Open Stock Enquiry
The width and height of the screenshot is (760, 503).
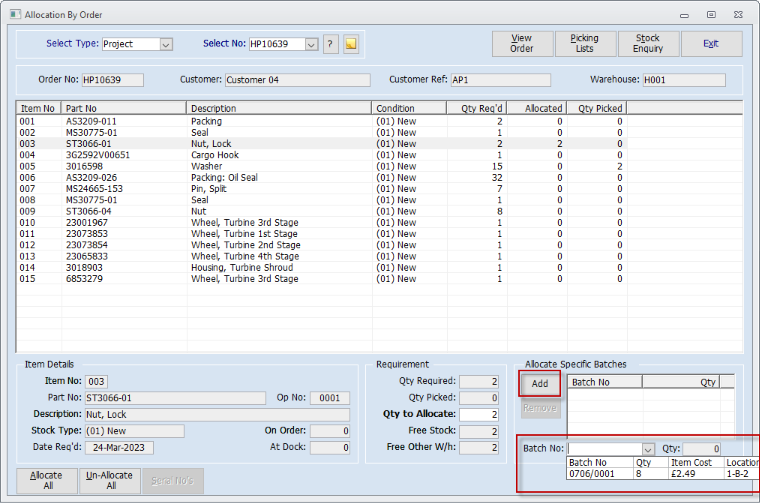(x=648, y=44)
